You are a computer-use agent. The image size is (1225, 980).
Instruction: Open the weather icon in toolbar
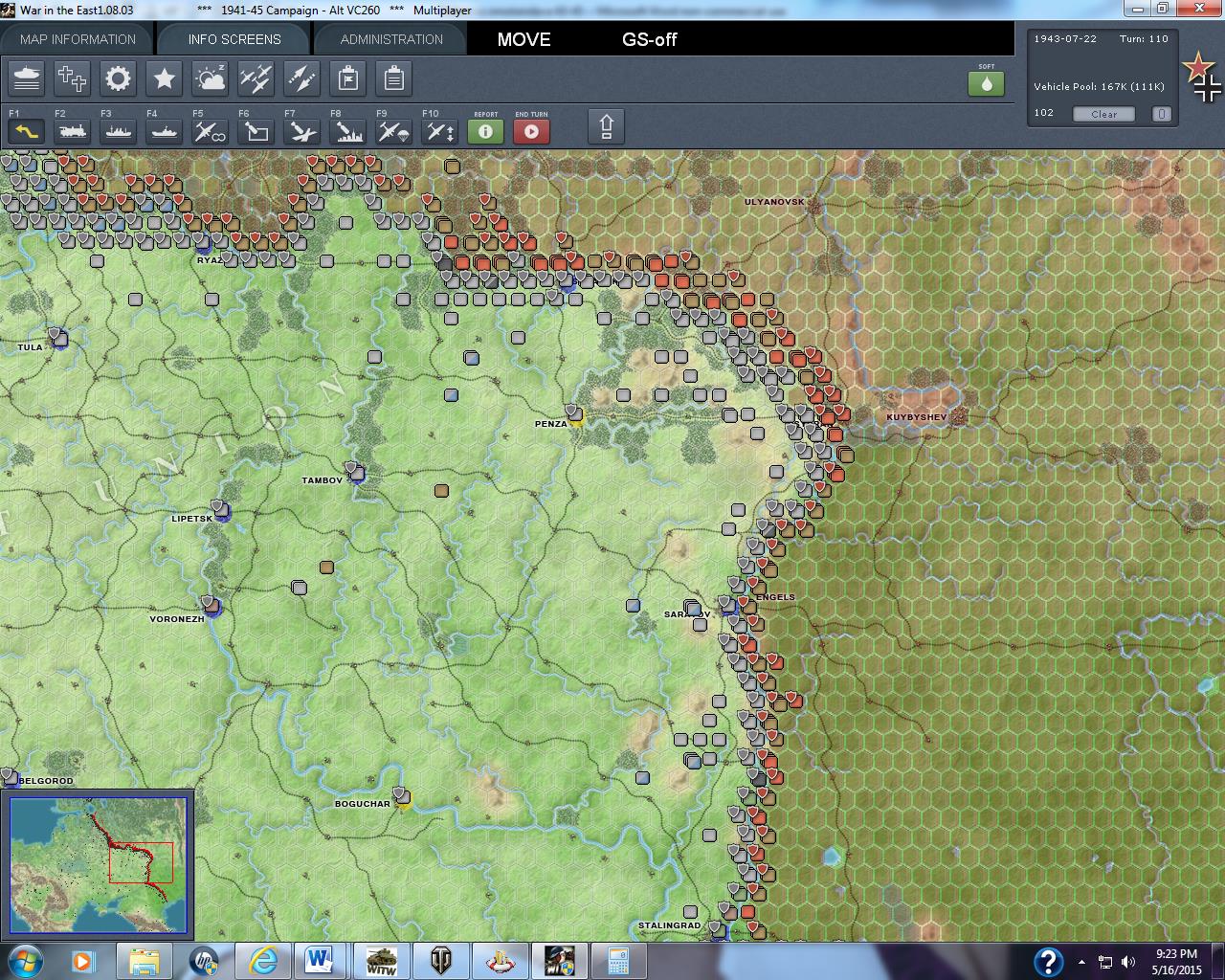210,78
